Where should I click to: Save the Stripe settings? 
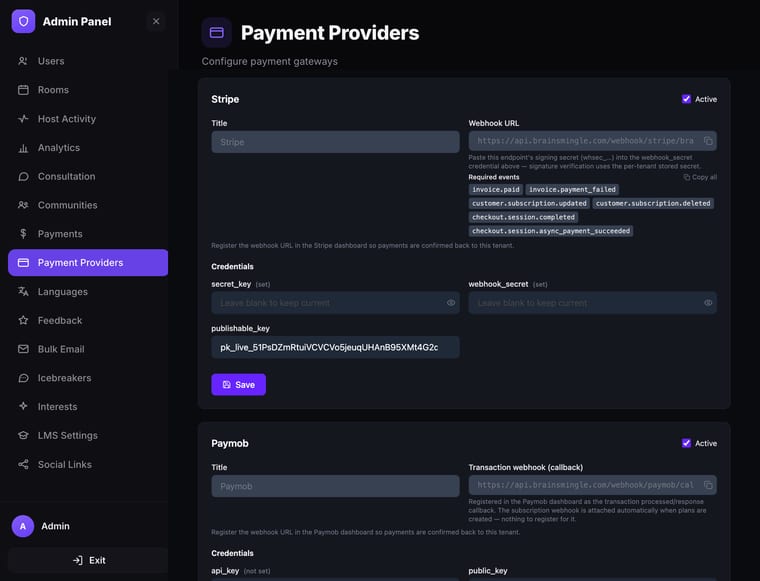[x=238, y=385]
